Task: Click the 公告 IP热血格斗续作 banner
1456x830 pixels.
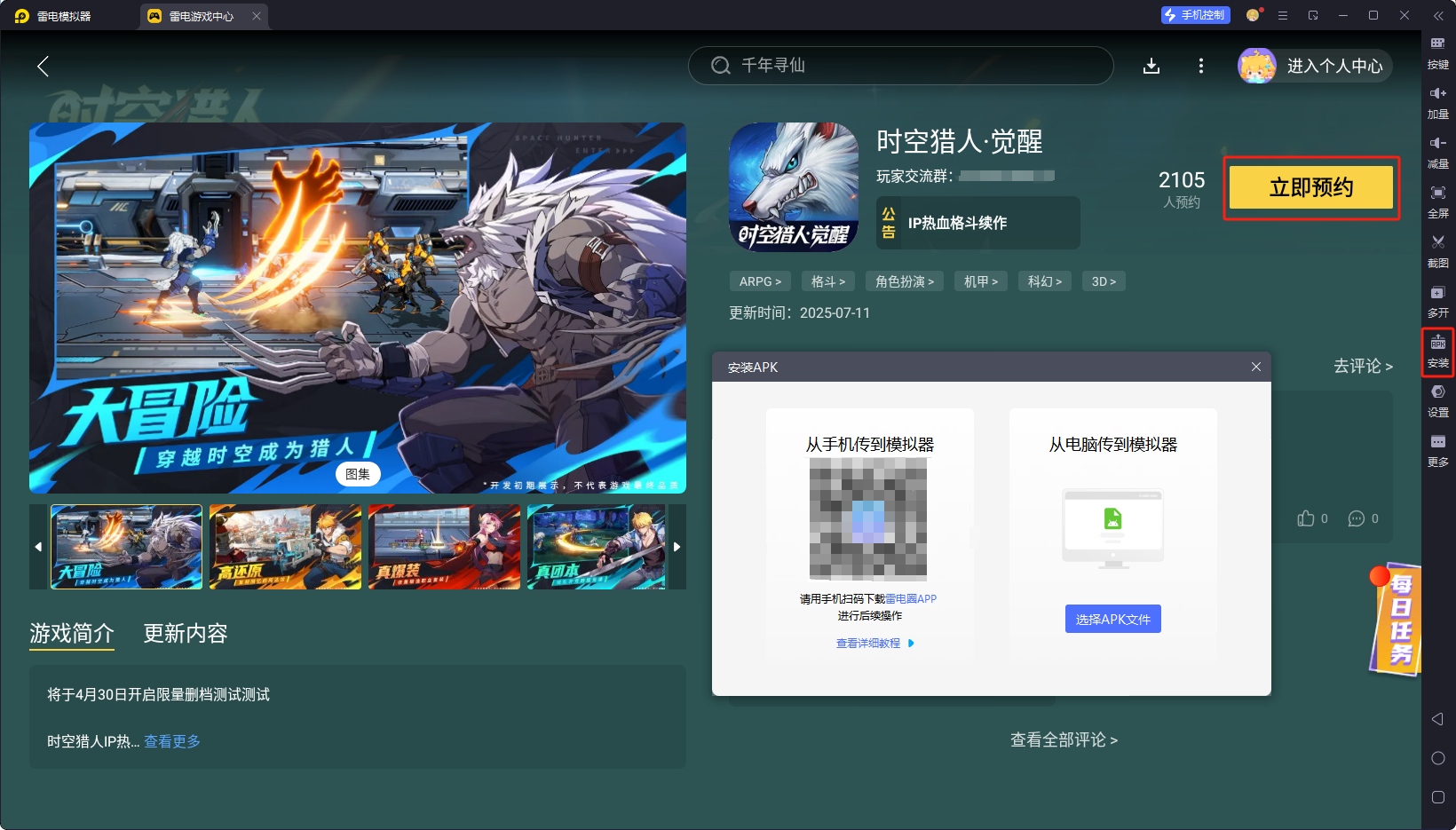Action: (x=978, y=223)
